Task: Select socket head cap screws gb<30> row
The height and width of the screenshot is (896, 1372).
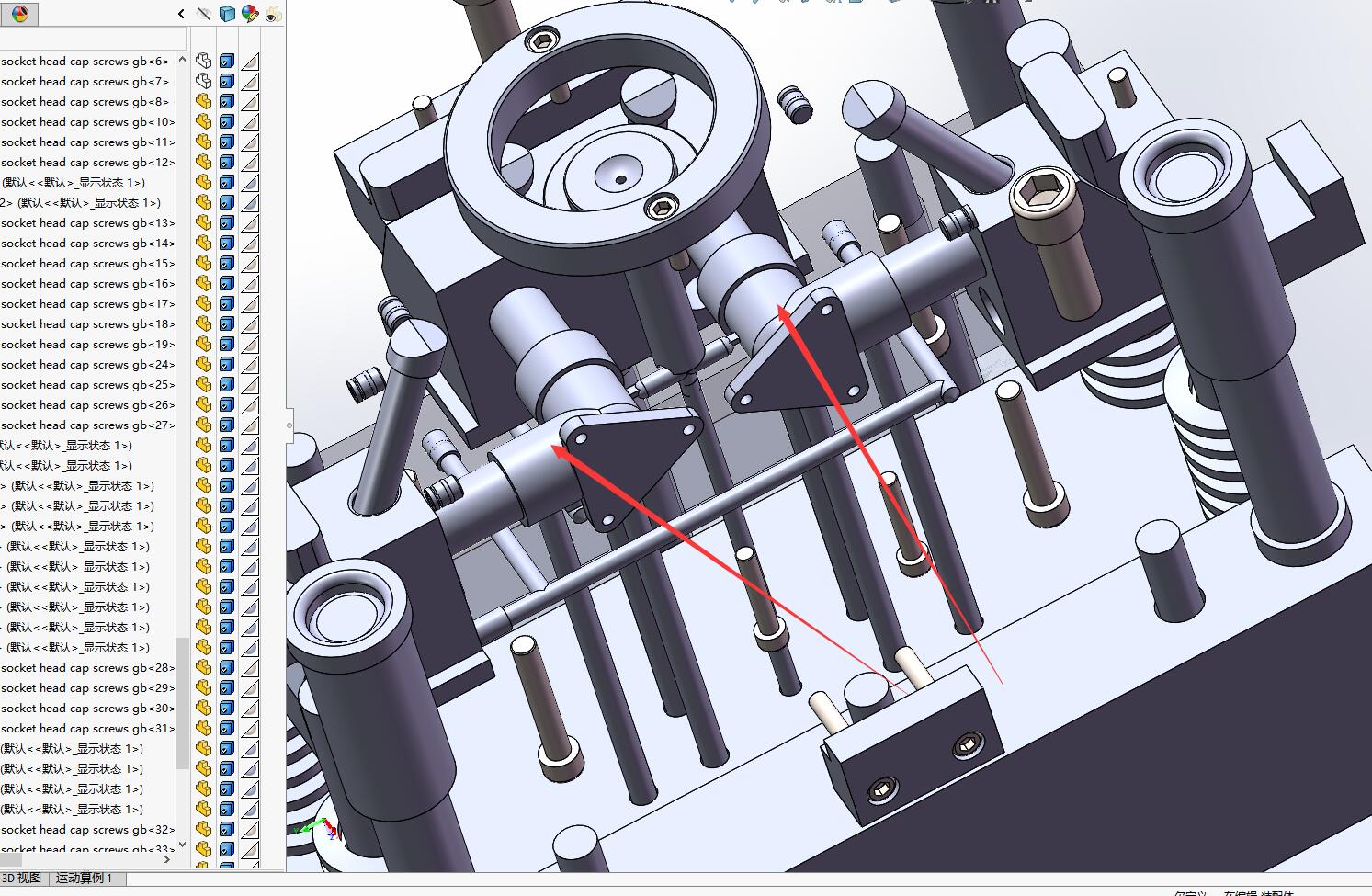Action: pos(87,709)
